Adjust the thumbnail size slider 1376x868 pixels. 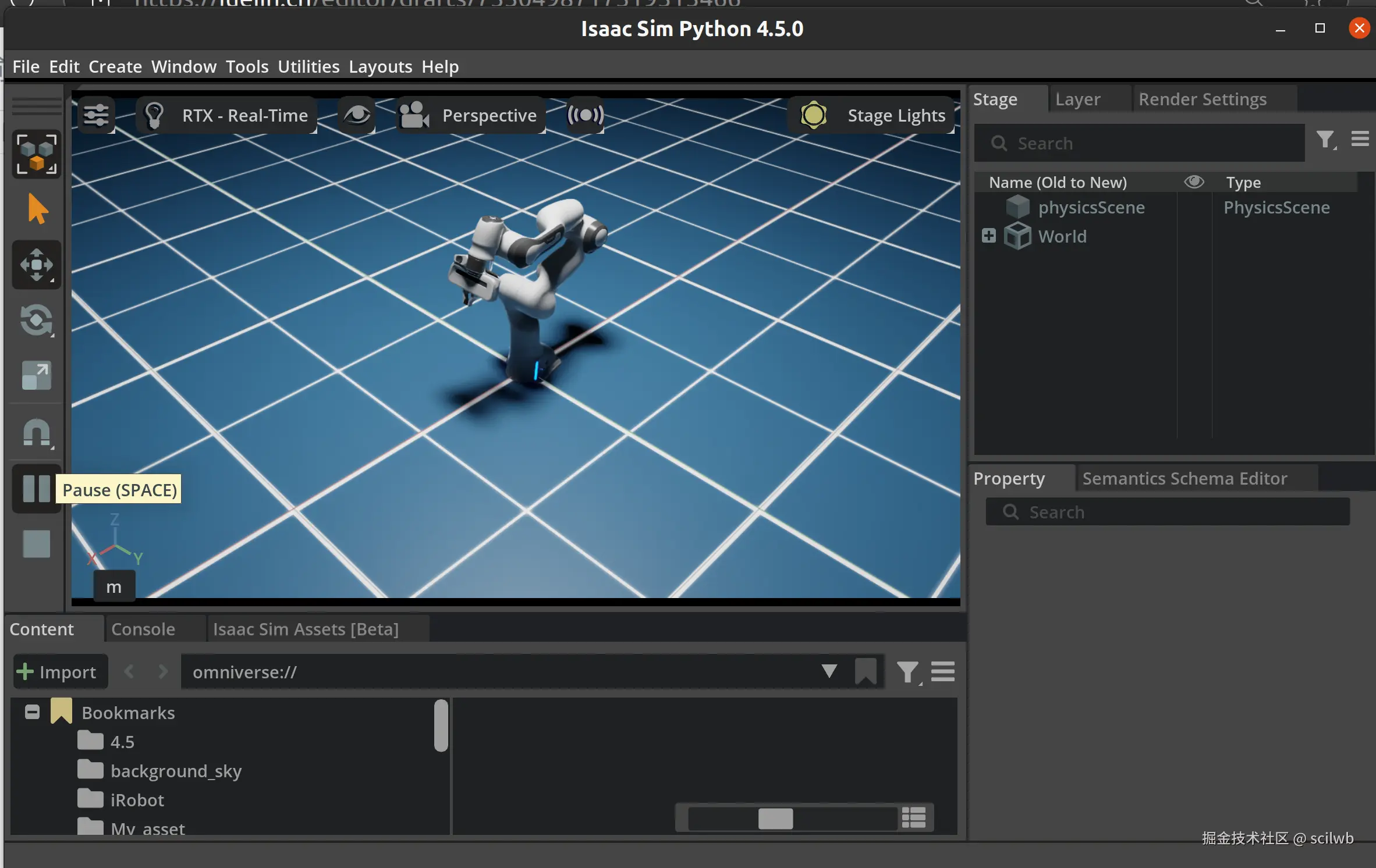coord(775,818)
